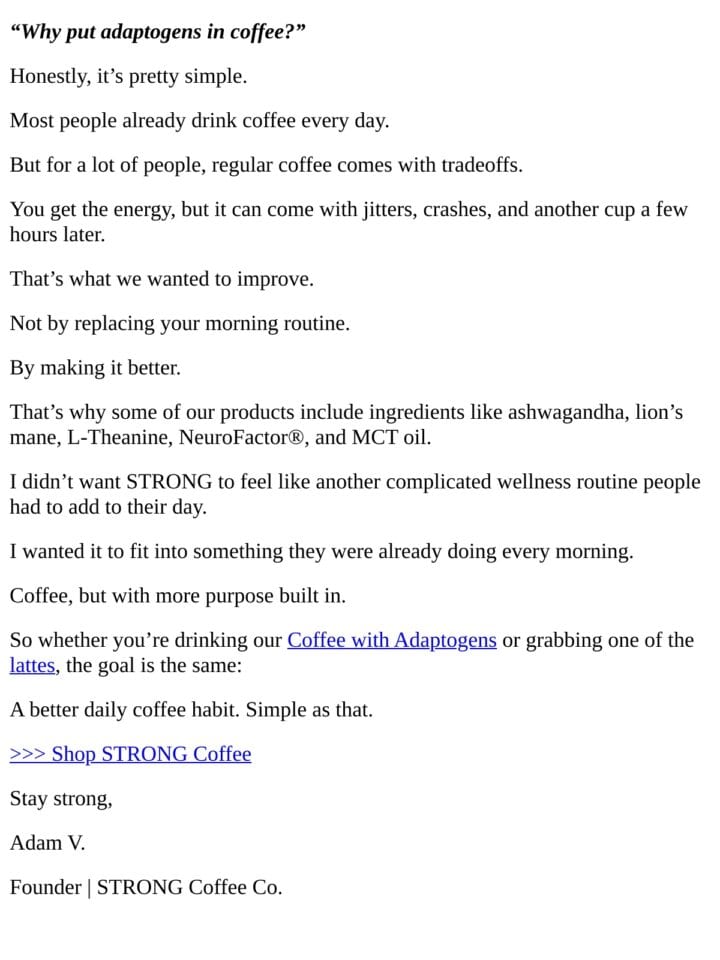This screenshot has width=720, height=960.
Task: Click the NeuroFactor® ingredient text
Action: pos(241,437)
